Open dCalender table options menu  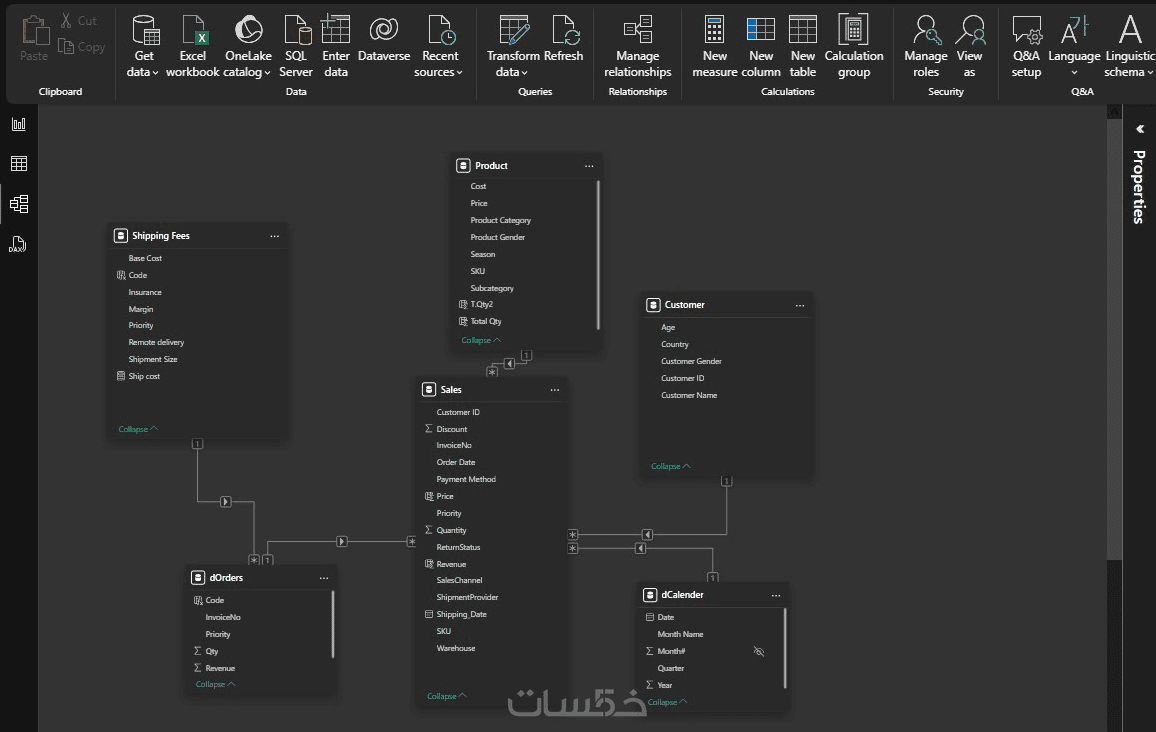776,595
